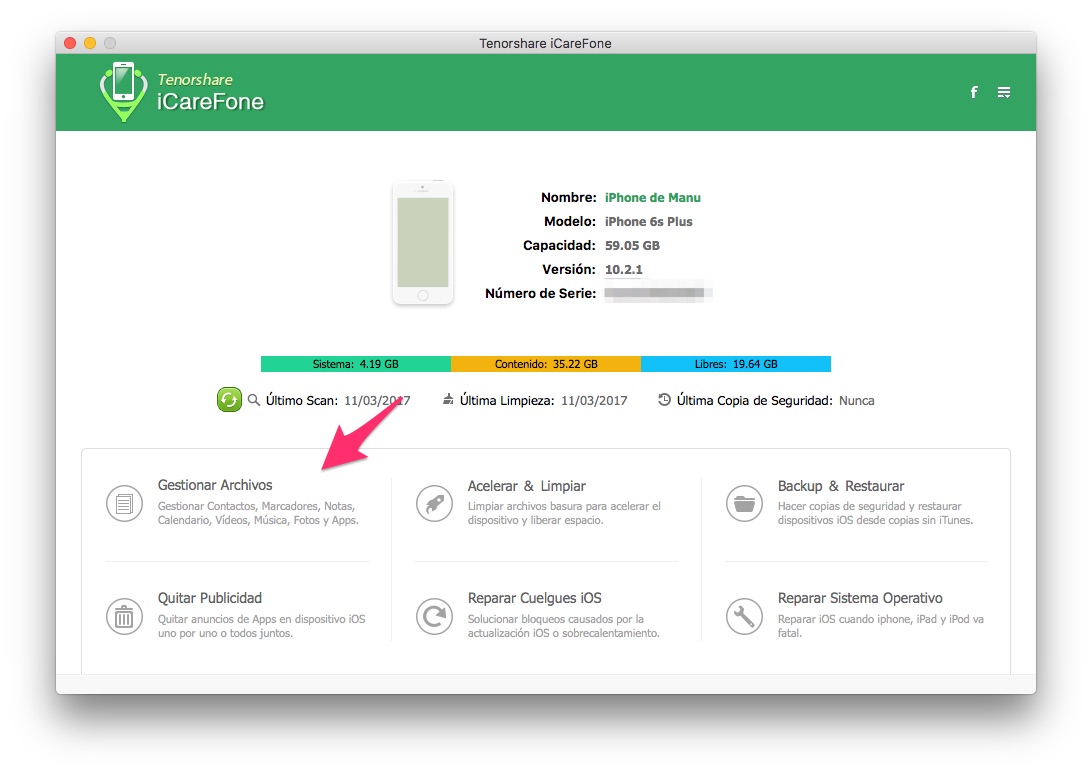
Task: Click the model text iPhone 6s Plus
Action: 648,222
